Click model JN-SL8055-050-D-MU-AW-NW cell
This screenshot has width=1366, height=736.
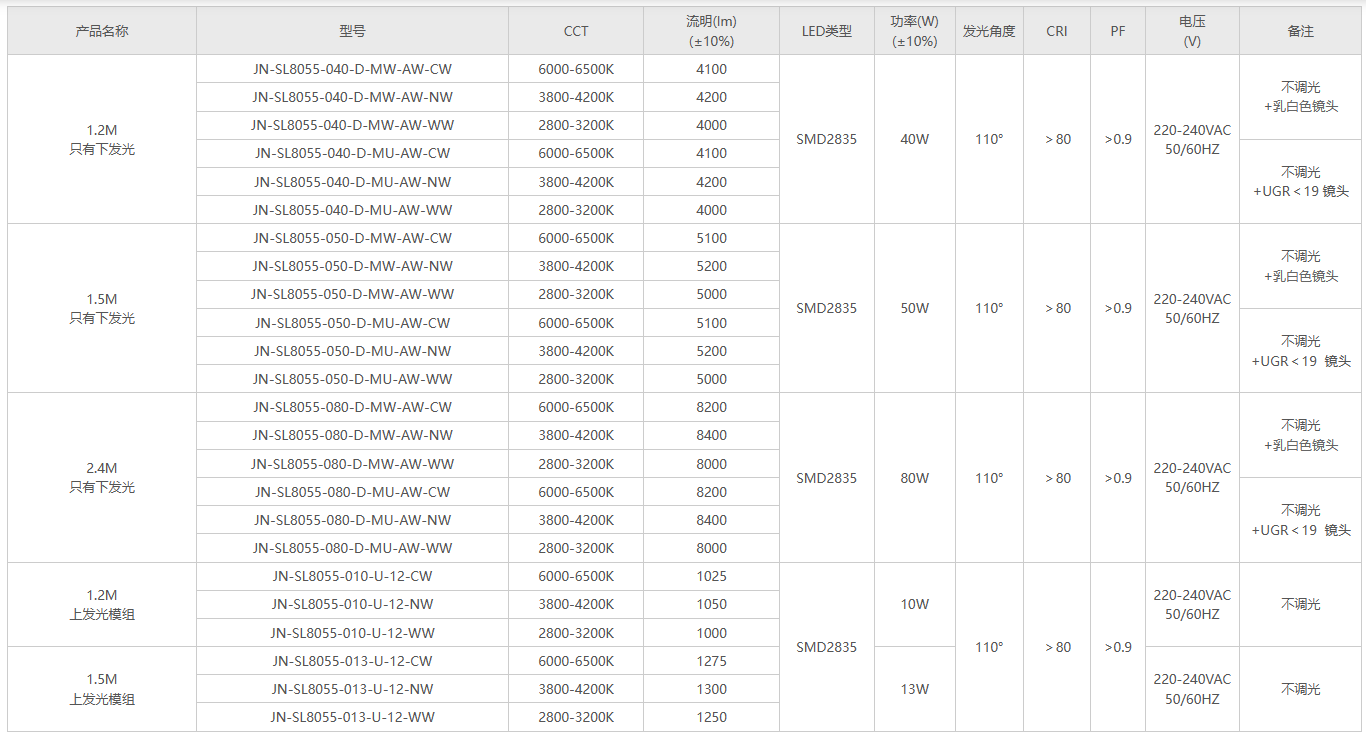[352, 351]
